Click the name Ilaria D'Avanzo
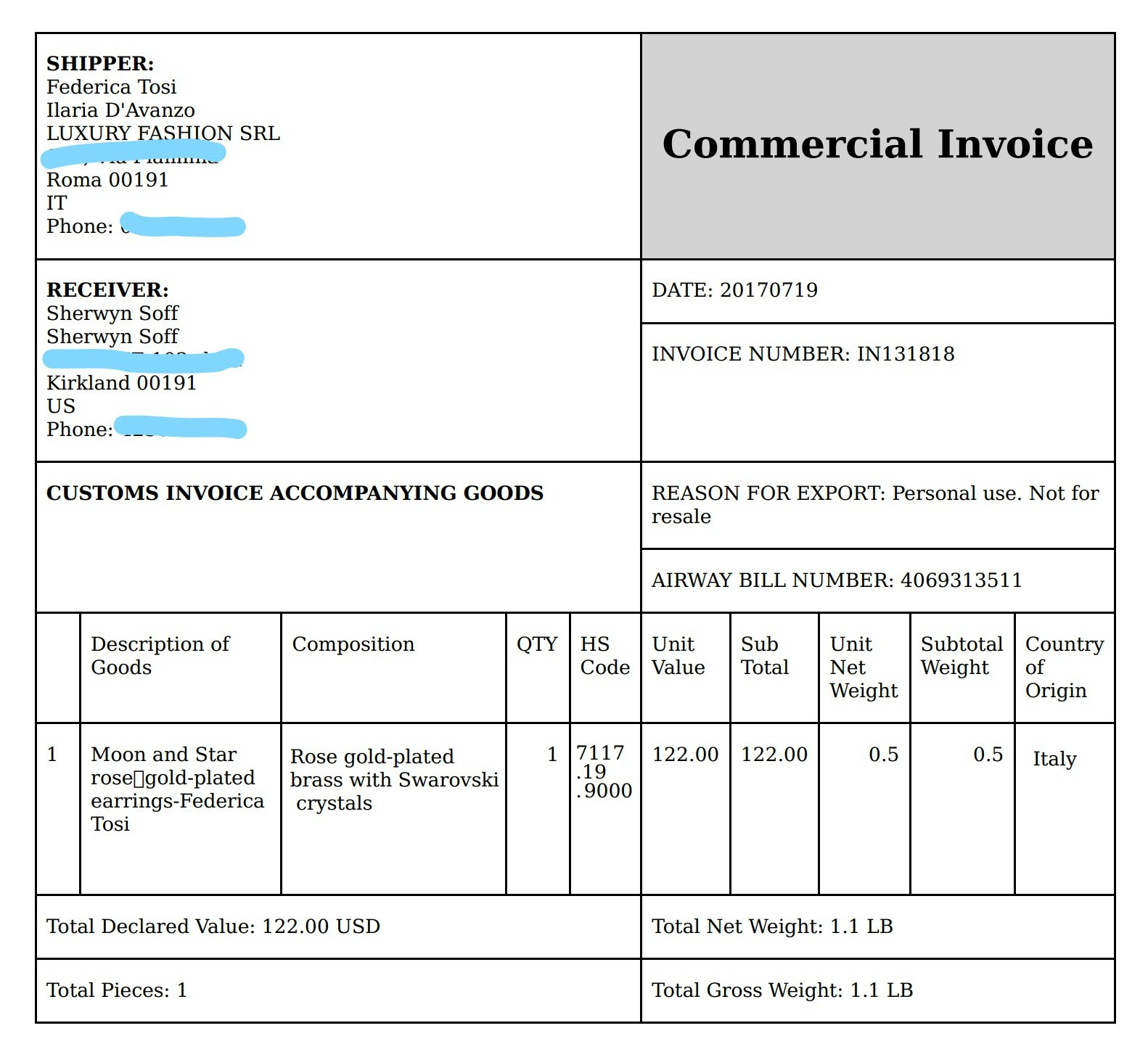This screenshot has width=1148, height=1052. coord(120,110)
